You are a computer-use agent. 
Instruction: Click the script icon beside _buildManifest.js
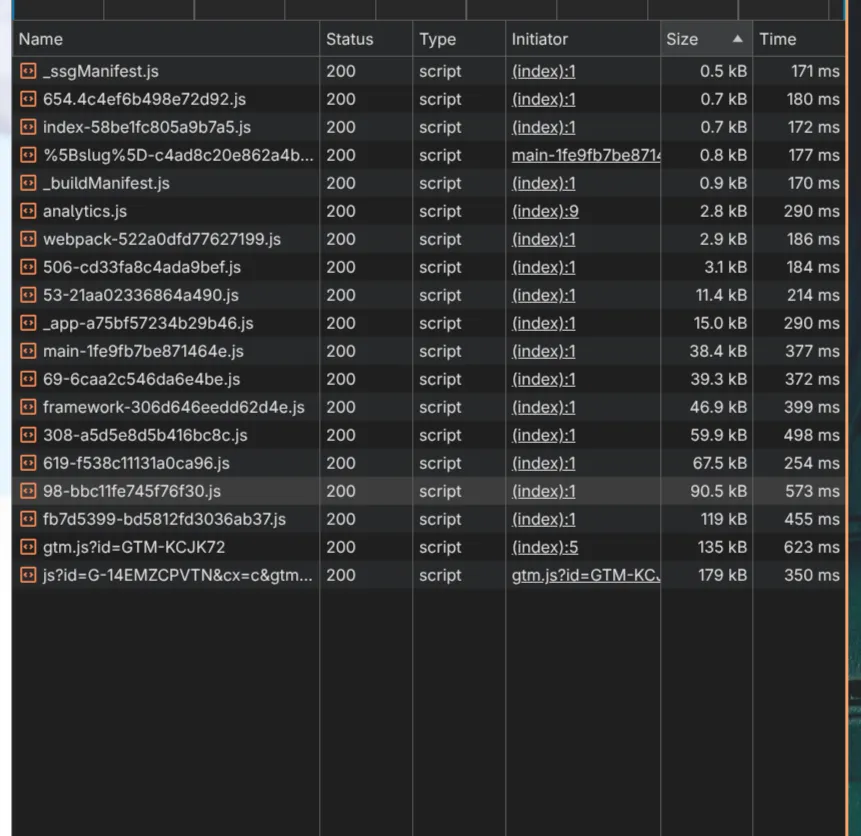(28, 183)
